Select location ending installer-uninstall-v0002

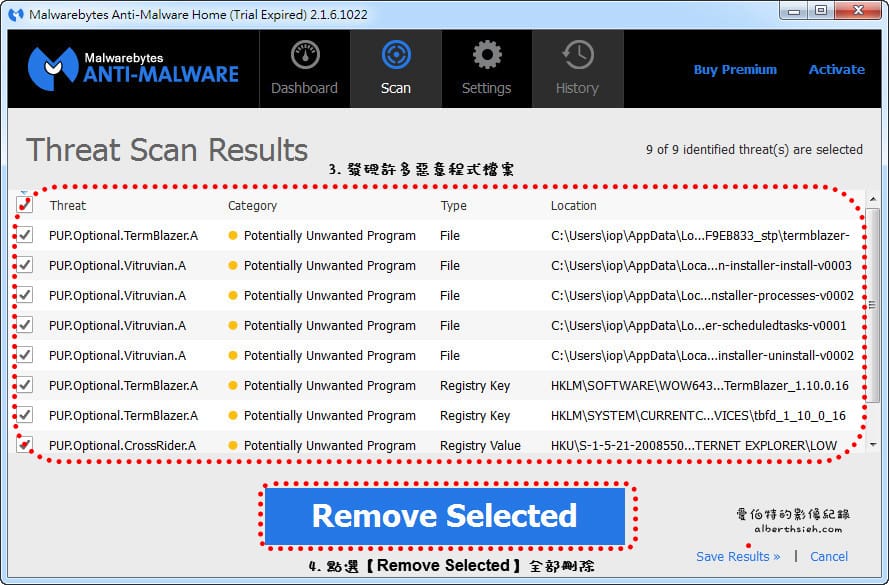pos(702,355)
